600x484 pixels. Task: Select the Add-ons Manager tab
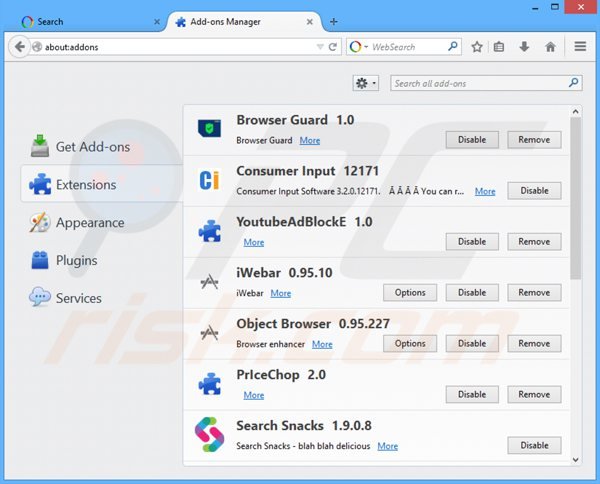[x=244, y=22]
